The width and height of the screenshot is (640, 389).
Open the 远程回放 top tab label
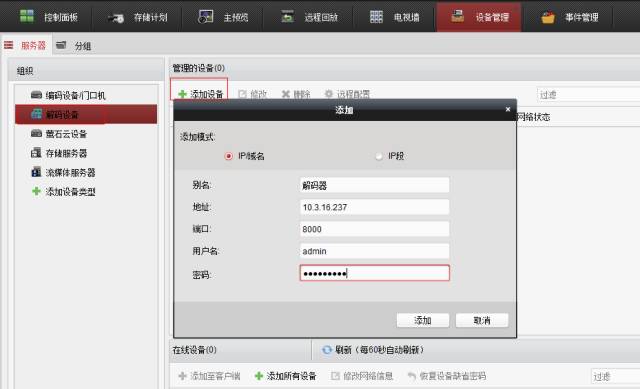[x=321, y=17]
